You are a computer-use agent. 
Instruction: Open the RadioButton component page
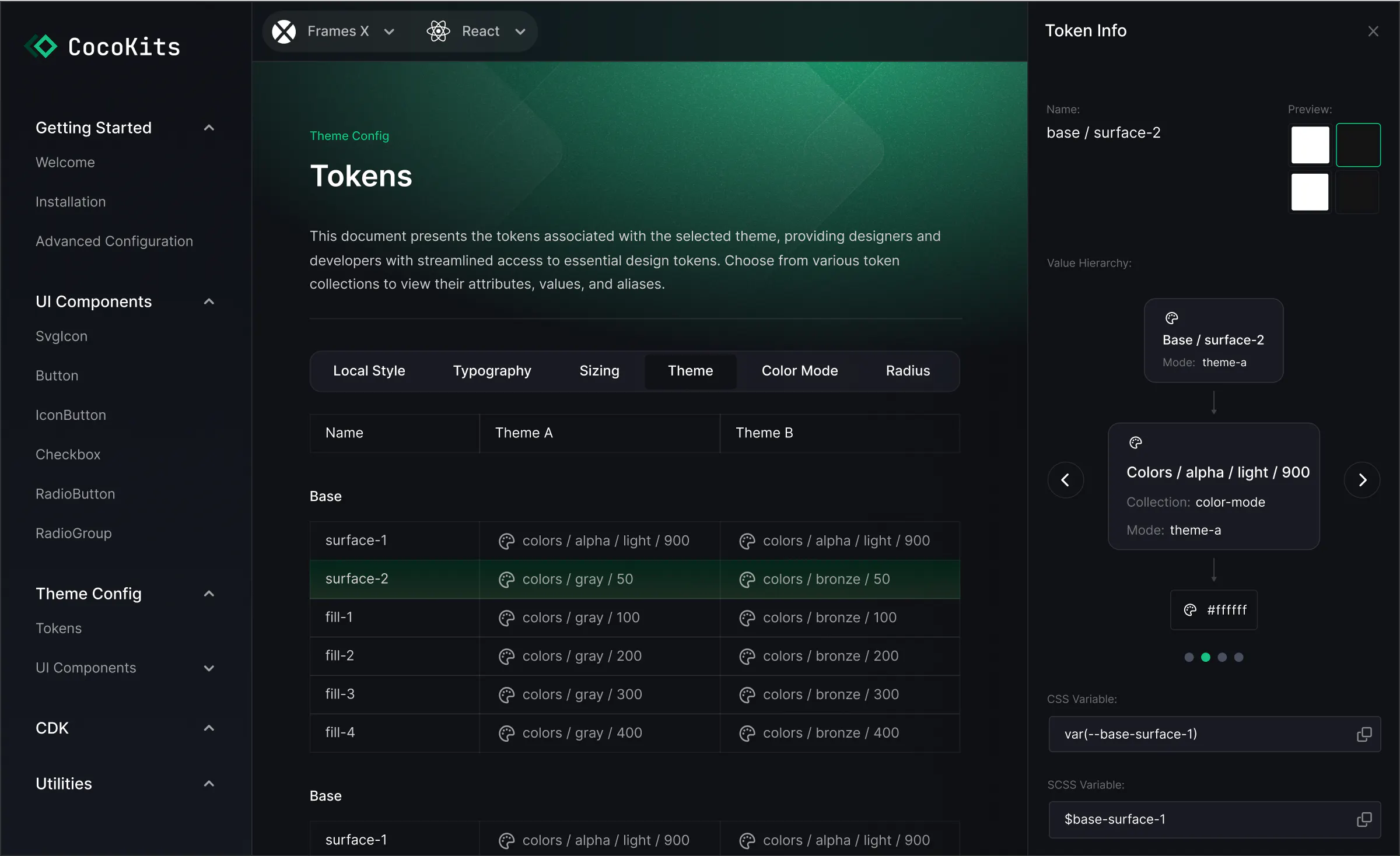[75, 494]
